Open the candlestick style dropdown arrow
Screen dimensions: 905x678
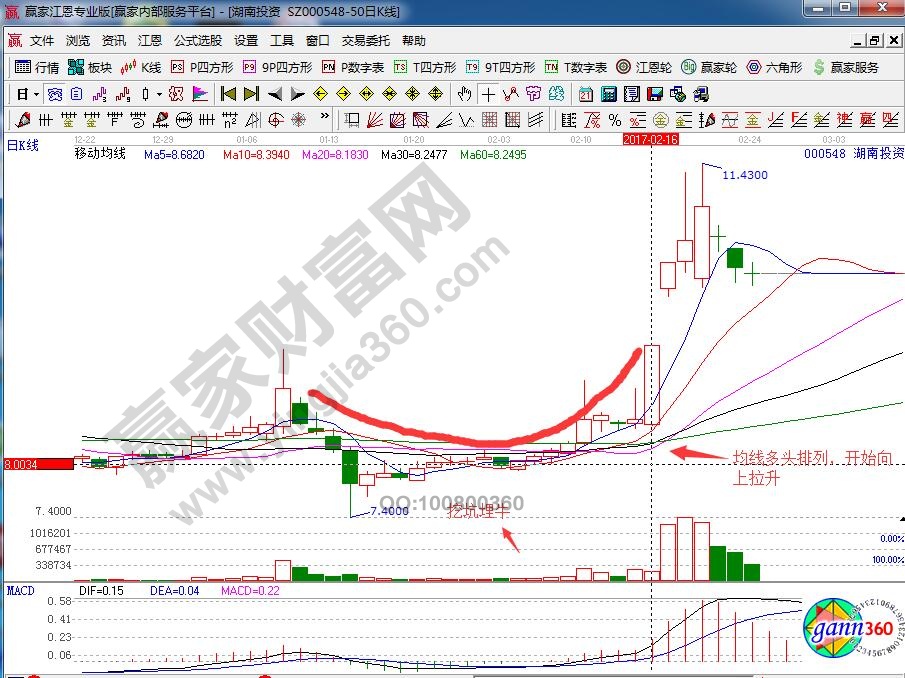pyautogui.click(x=159, y=94)
